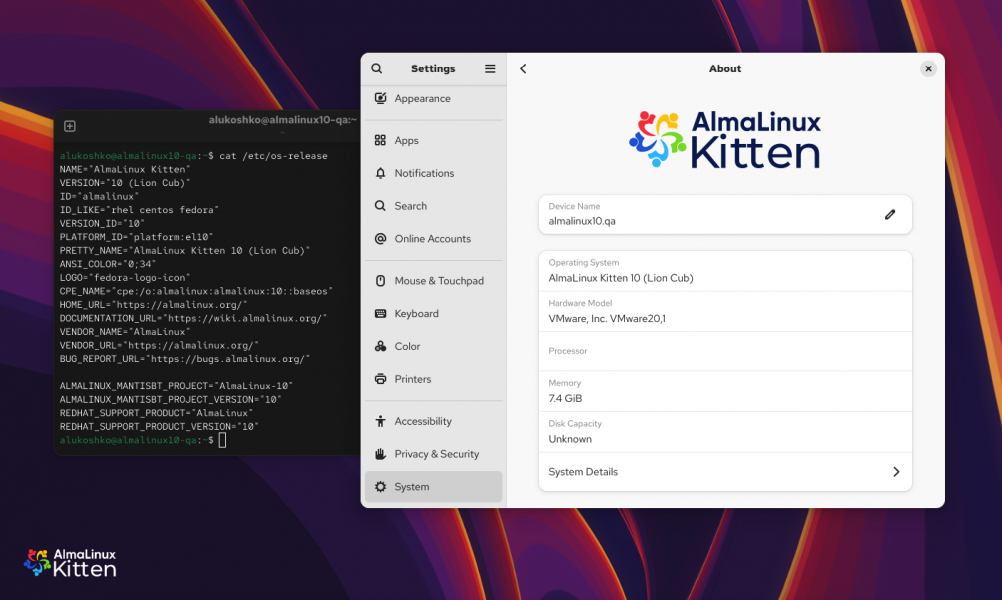Select the System sidebar entry

tap(433, 487)
